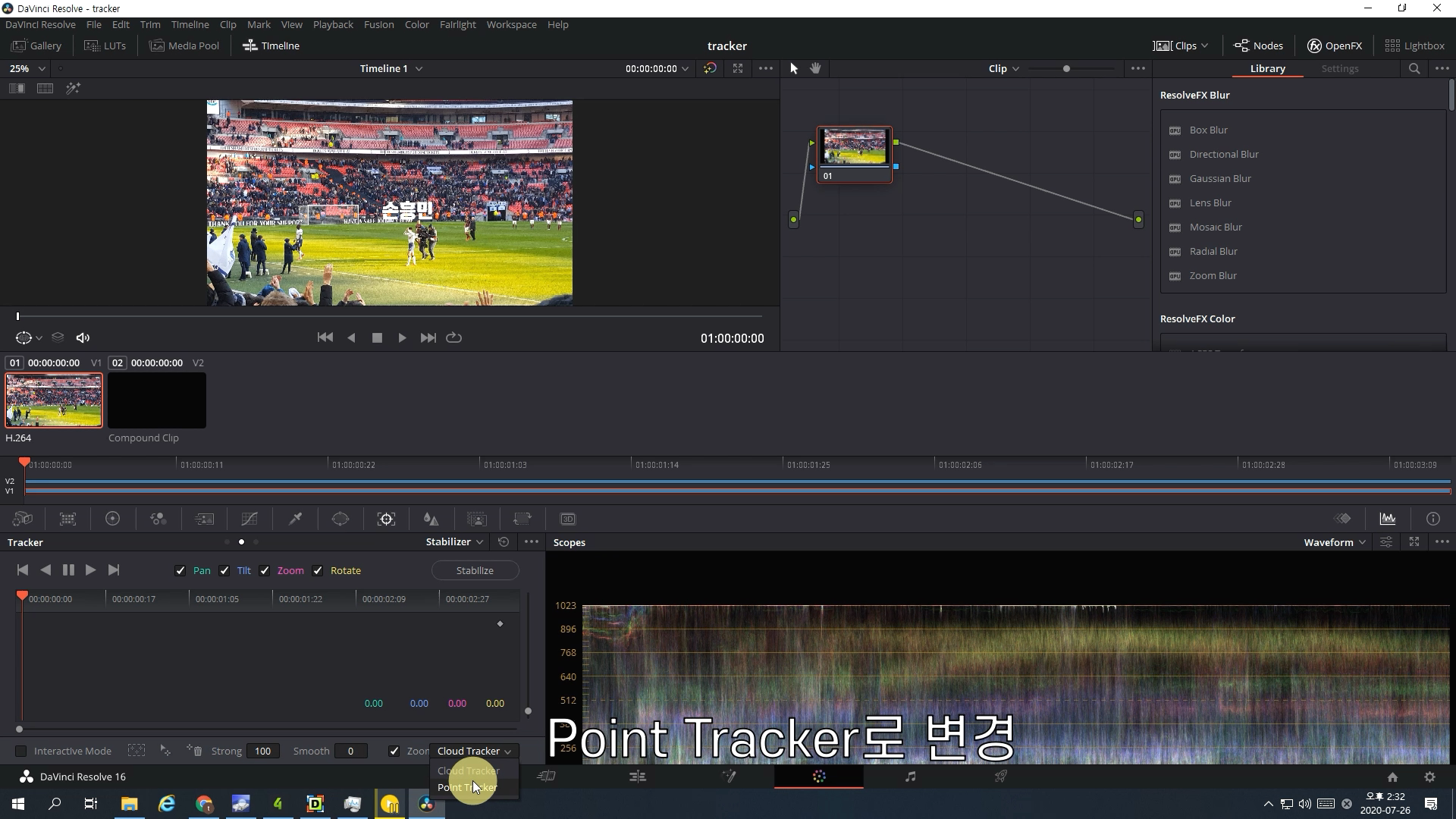Mute viewer audio speaker icon
Image resolution: width=1456 pixels, height=819 pixels.
pyautogui.click(x=83, y=337)
